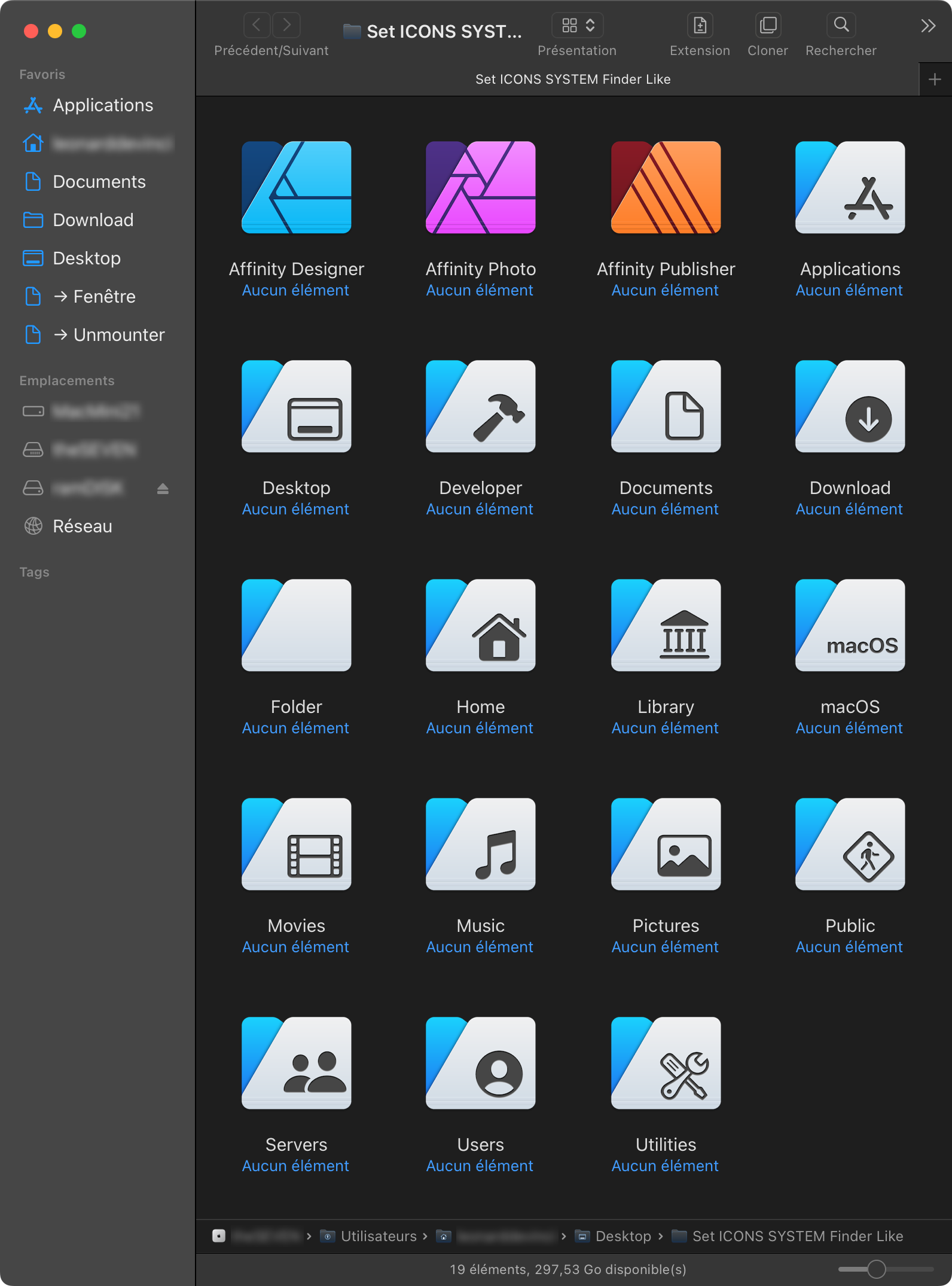Image resolution: width=952 pixels, height=1286 pixels.
Task: Click the forward arrow in the toolbar
Action: (x=286, y=25)
